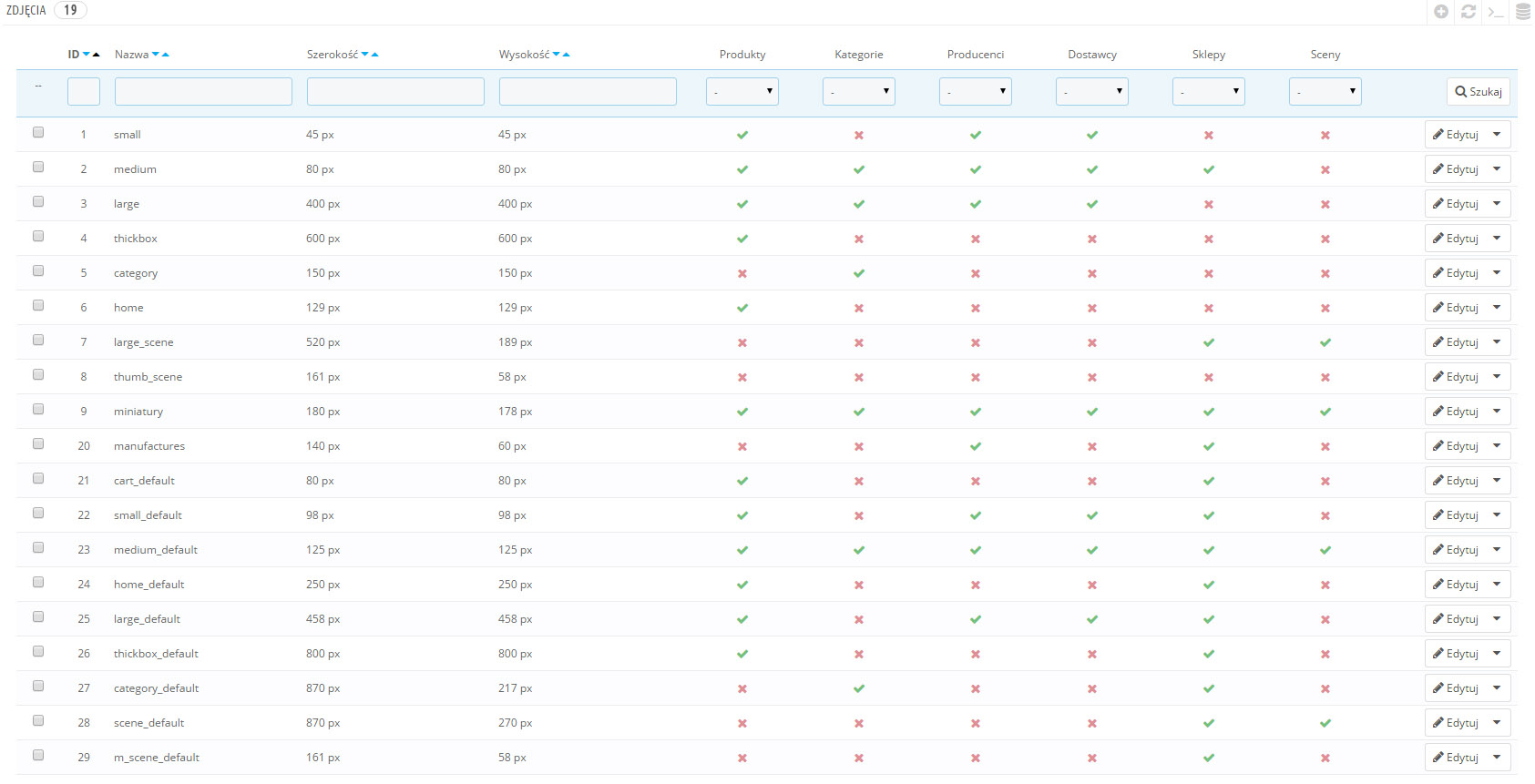Open the Kategorie filter dropdown
1535x784 pixels.
click(859, 91)
